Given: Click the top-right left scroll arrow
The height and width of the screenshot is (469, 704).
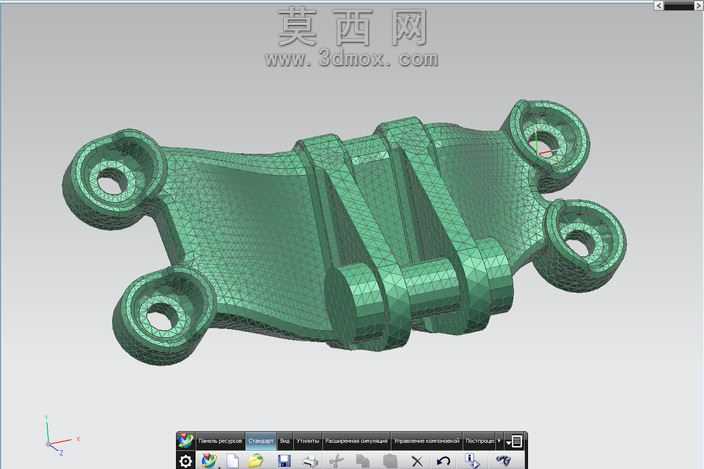Looking at the screenshot, I should point(658,5).
